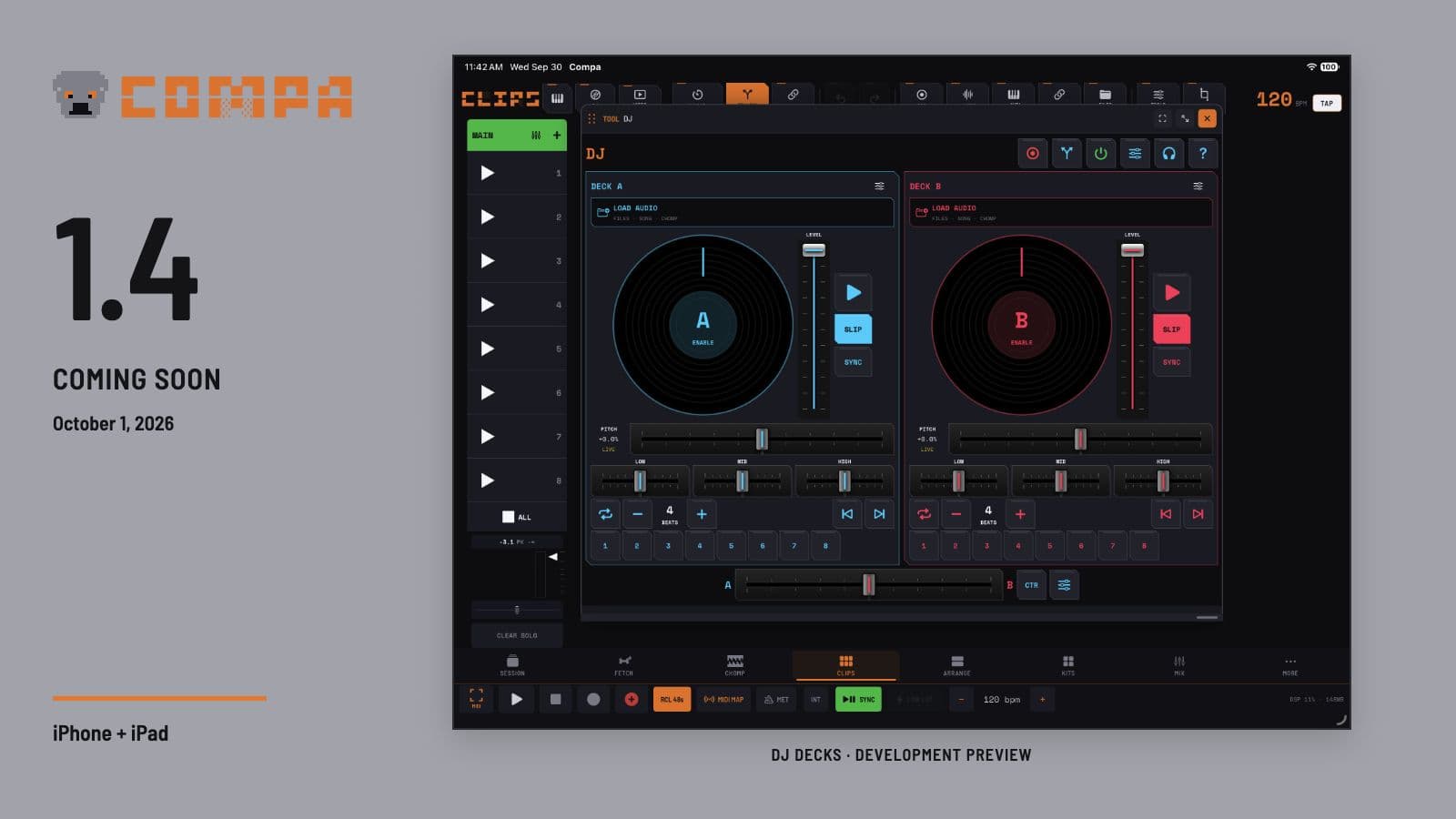Viewport: 1456px width, 819px height.
Task: Click the crossfader handle
Action: (x=868, y=584)
